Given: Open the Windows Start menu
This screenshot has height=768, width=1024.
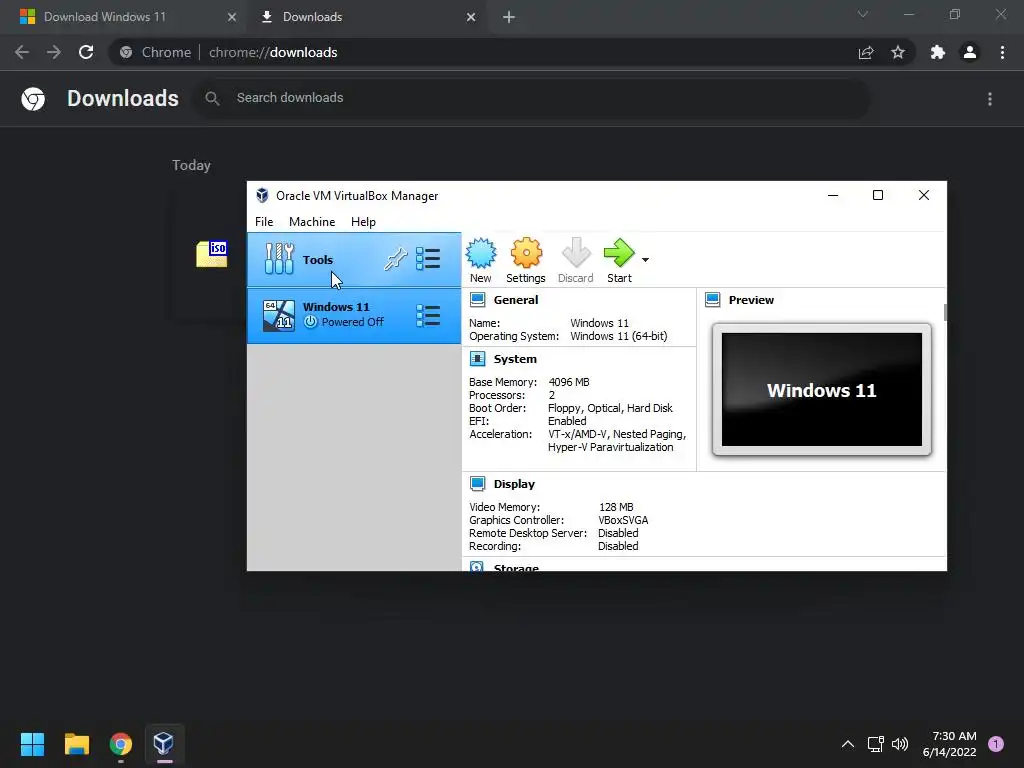Looking at the screenshot, I should click(x=32, y=743).
